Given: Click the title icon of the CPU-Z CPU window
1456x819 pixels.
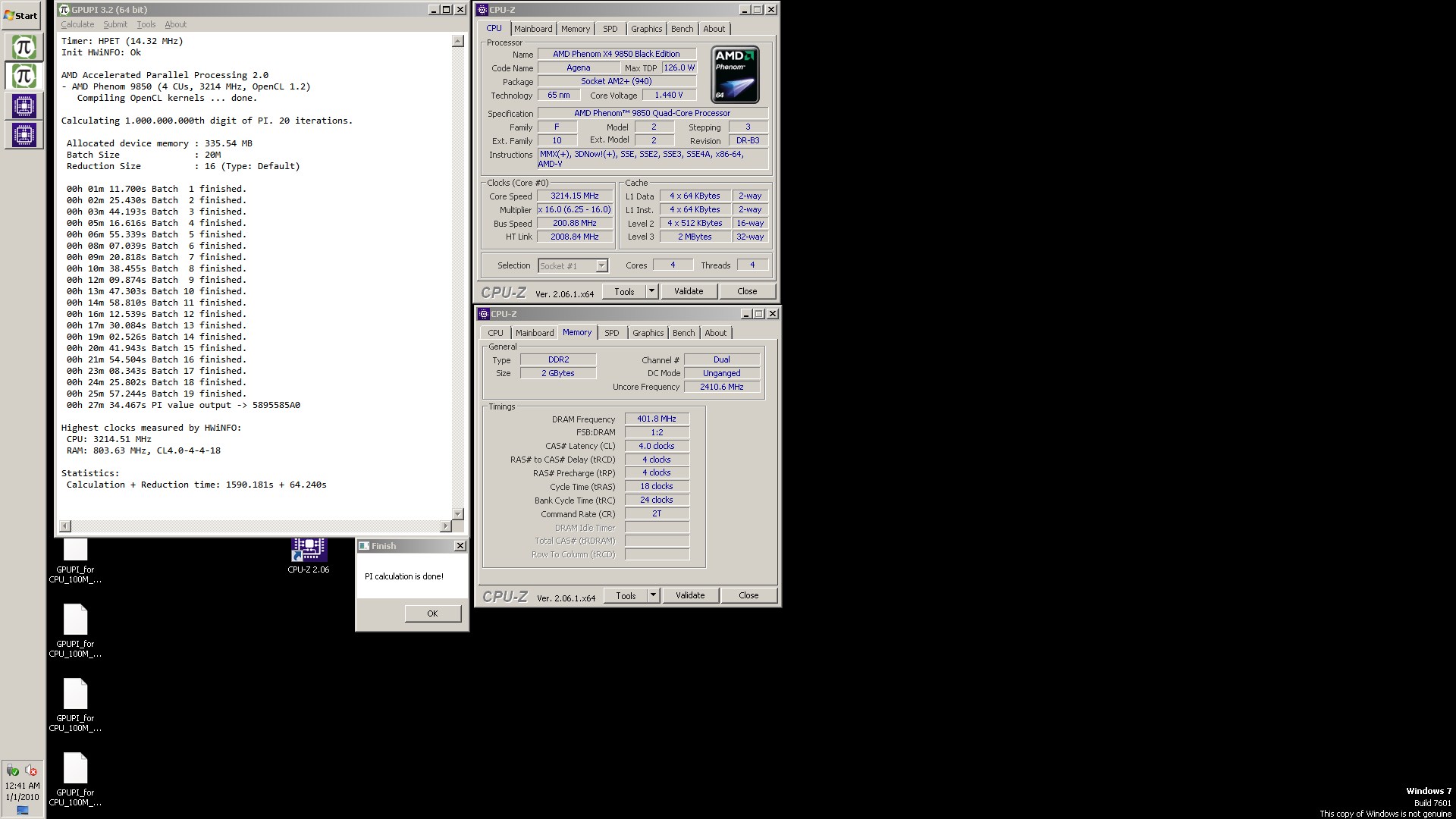Looking at the screenshot, I should 482,10.
